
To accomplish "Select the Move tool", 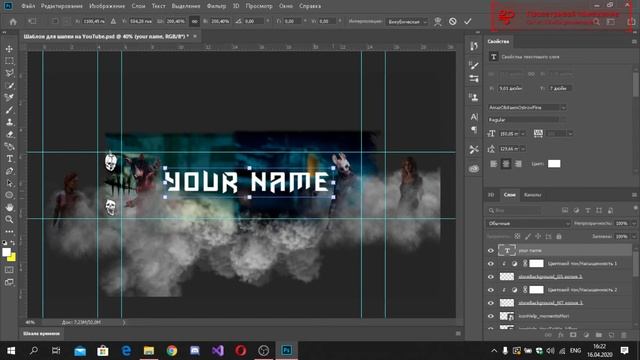I will 9,49.
